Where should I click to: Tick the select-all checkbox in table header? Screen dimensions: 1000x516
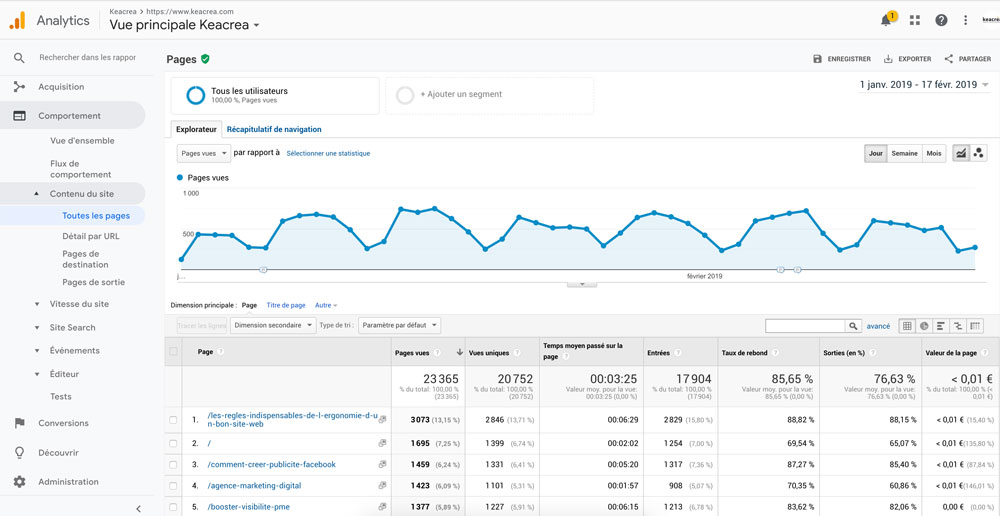pyautogui.click(x=174, y=352)
